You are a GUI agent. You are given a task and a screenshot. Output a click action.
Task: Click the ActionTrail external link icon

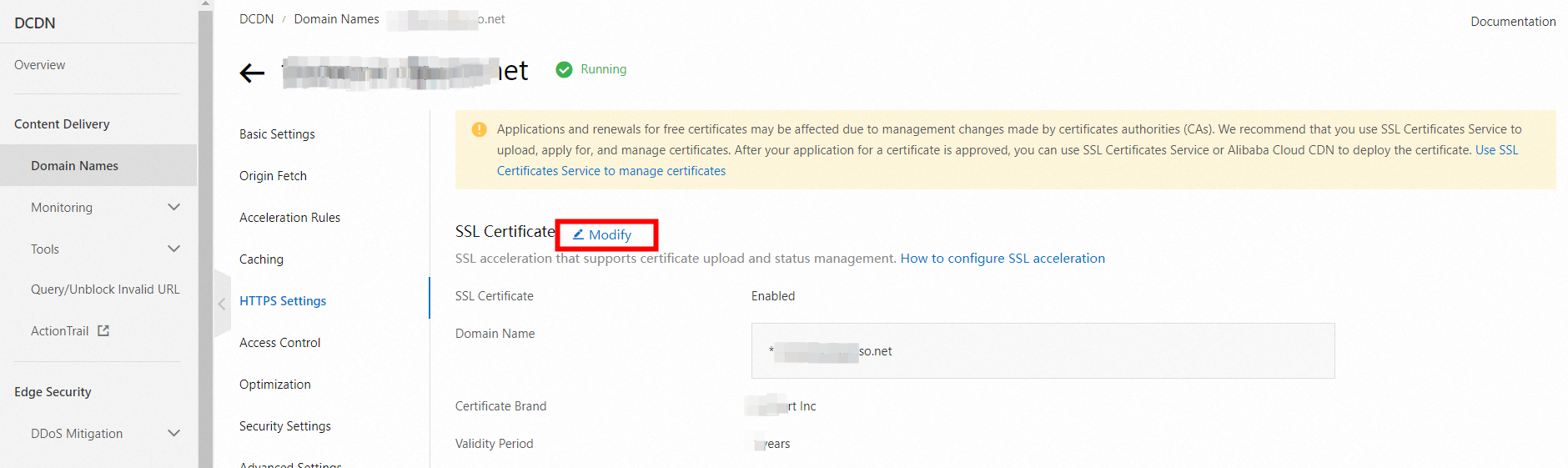(103, 331)
